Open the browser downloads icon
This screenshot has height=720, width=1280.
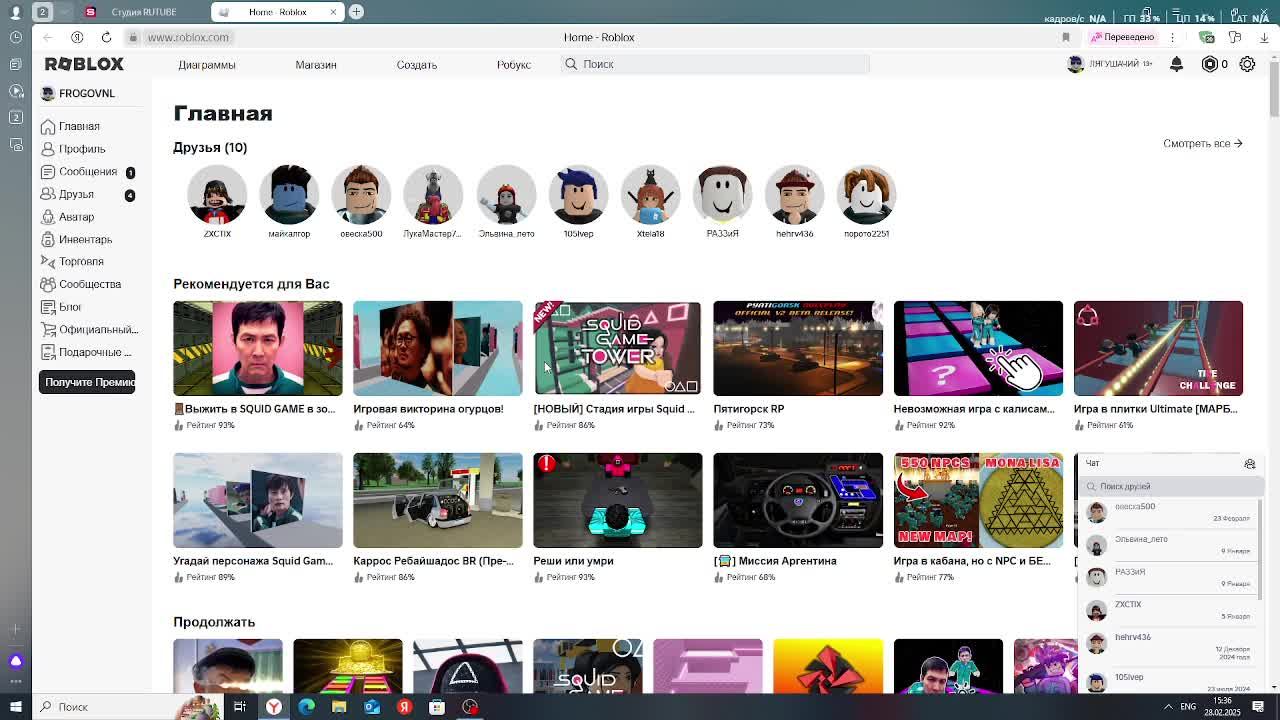click(1264, 37)
